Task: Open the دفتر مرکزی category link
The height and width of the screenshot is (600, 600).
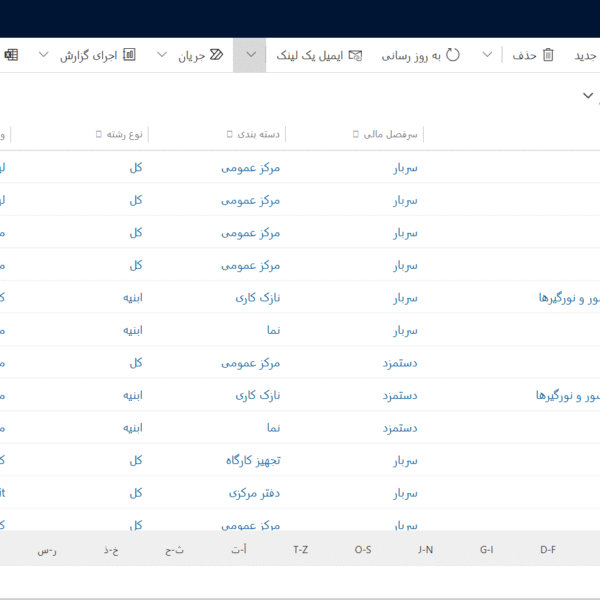Action: tap(255, 493)
